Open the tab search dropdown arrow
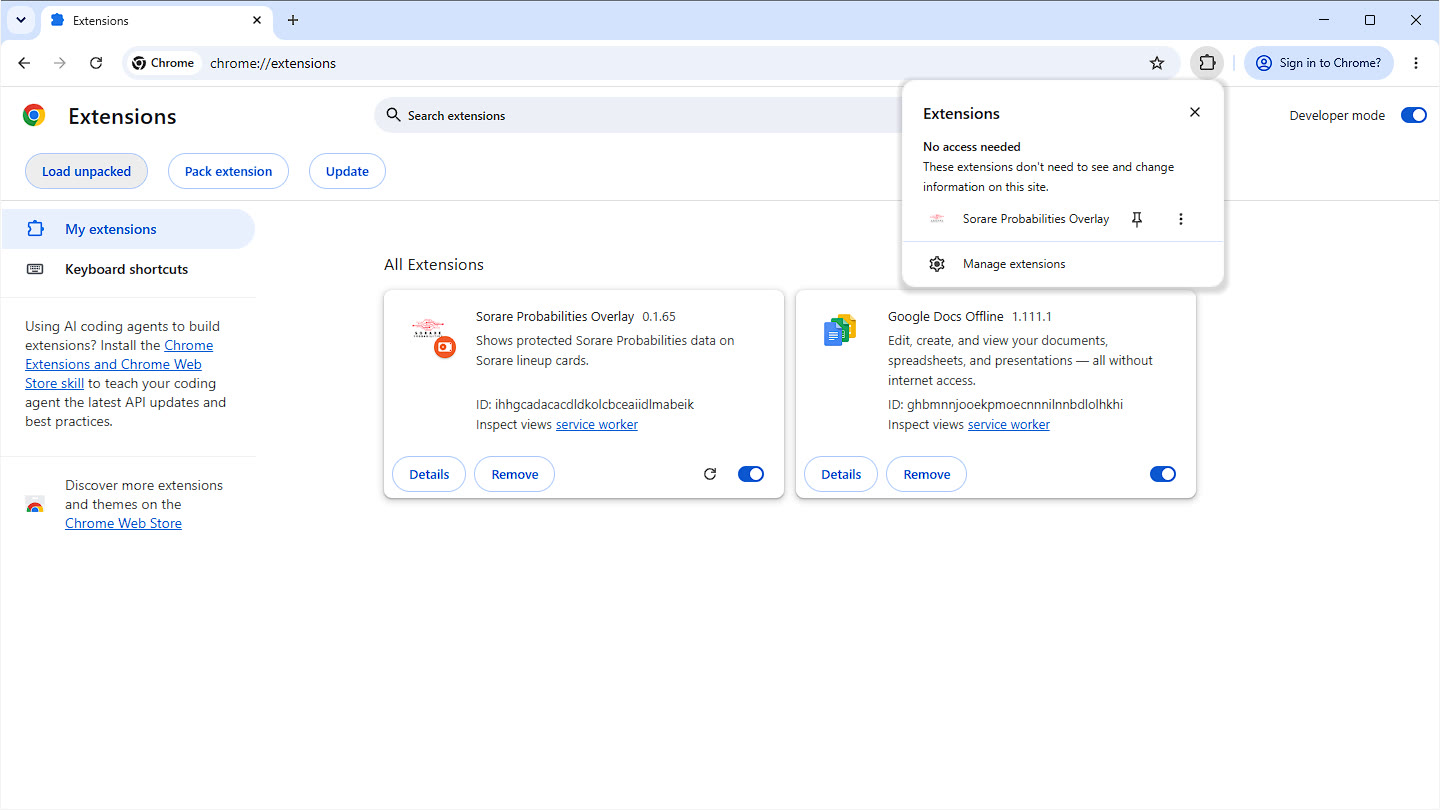Screen dimensions: 1440x810 (x=20, y=20)
